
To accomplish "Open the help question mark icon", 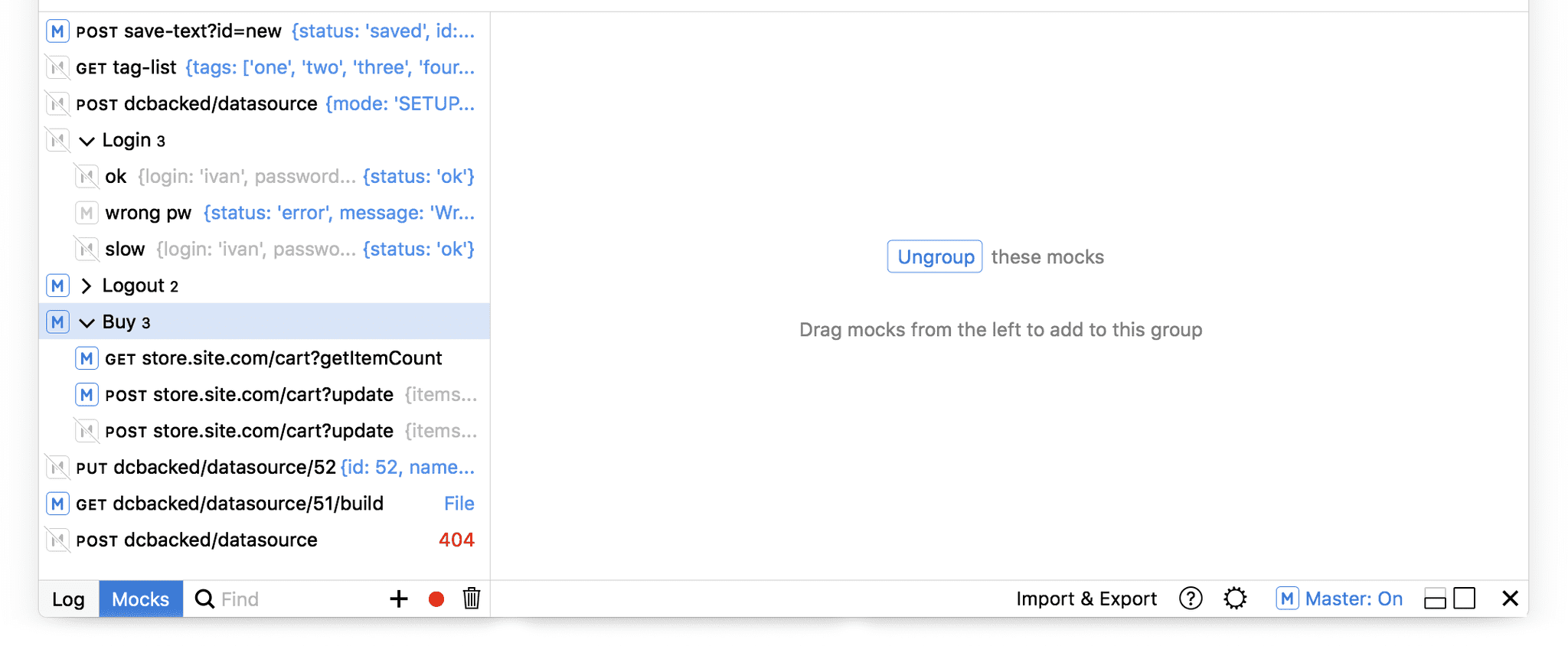I will coord(1190,599).
